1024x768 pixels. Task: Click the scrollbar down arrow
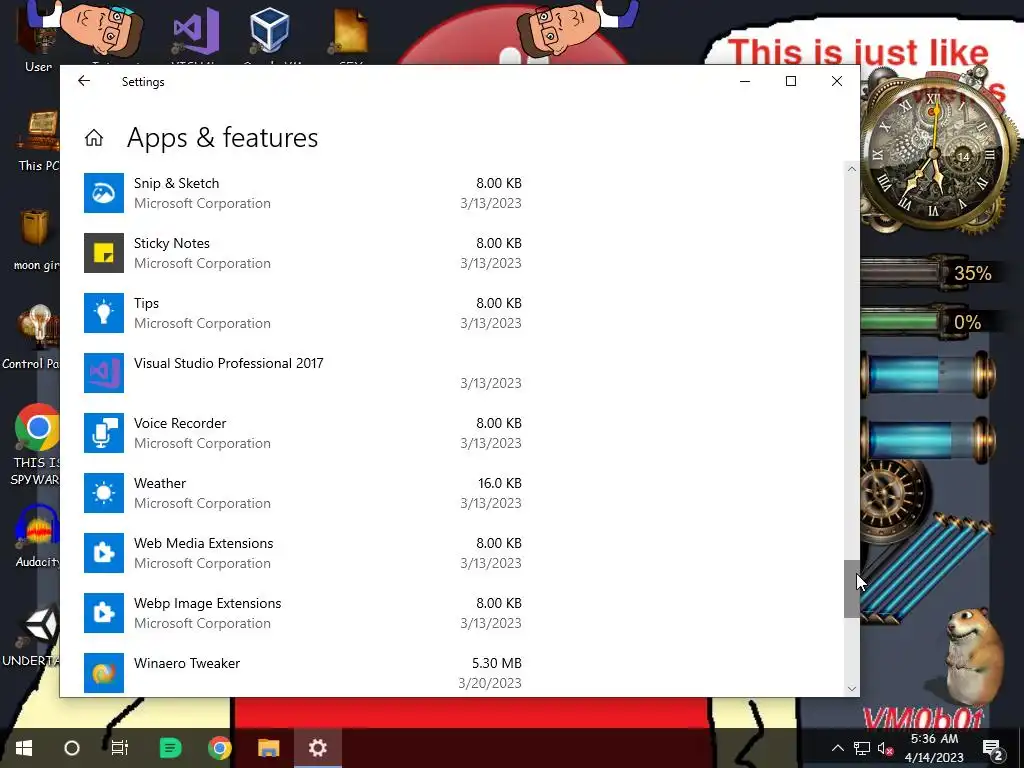click(x=852, y=688)
